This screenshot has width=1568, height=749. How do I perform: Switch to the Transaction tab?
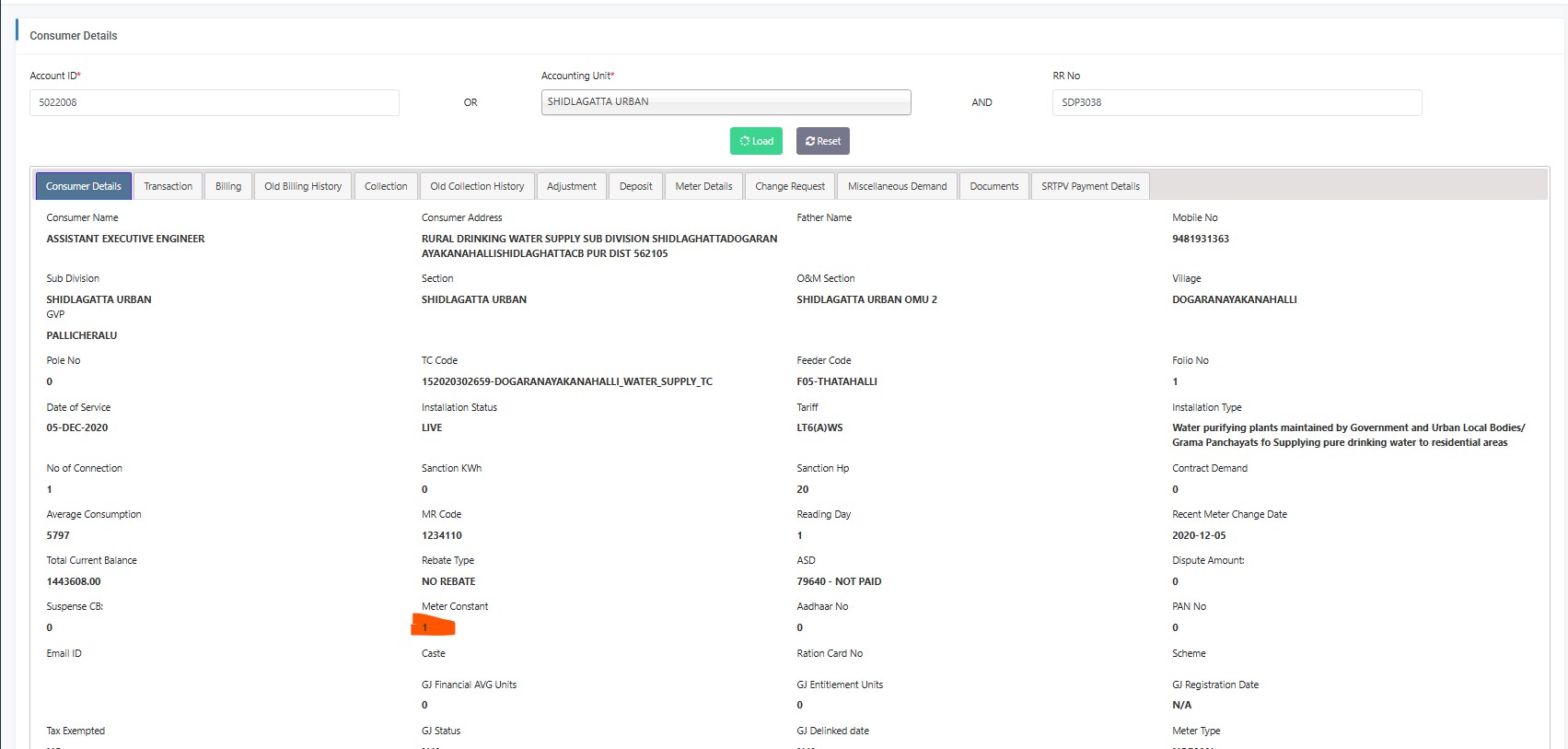click(x=168, y=186)
